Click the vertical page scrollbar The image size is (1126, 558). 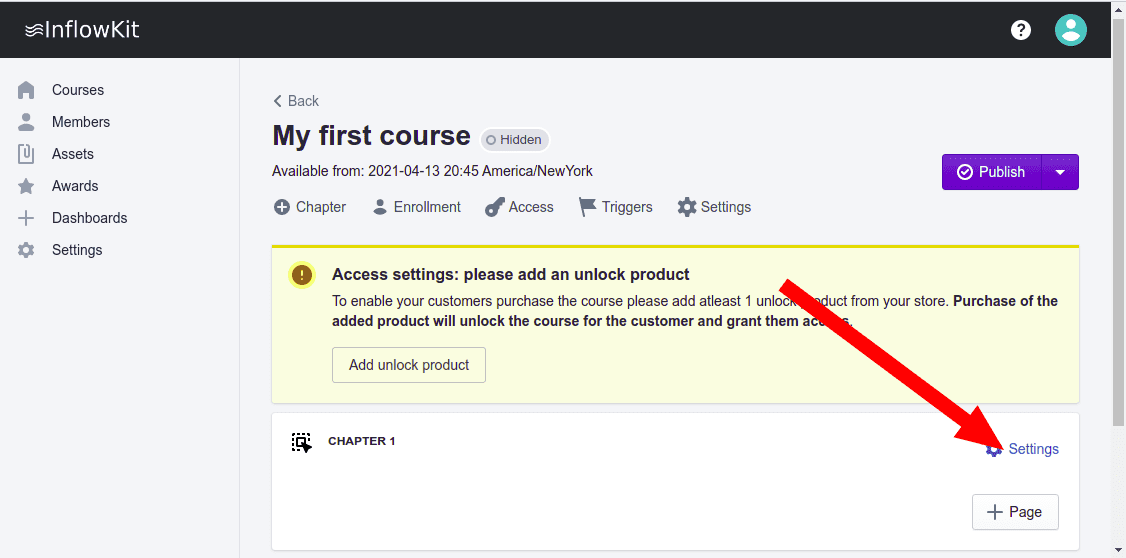1118,250
